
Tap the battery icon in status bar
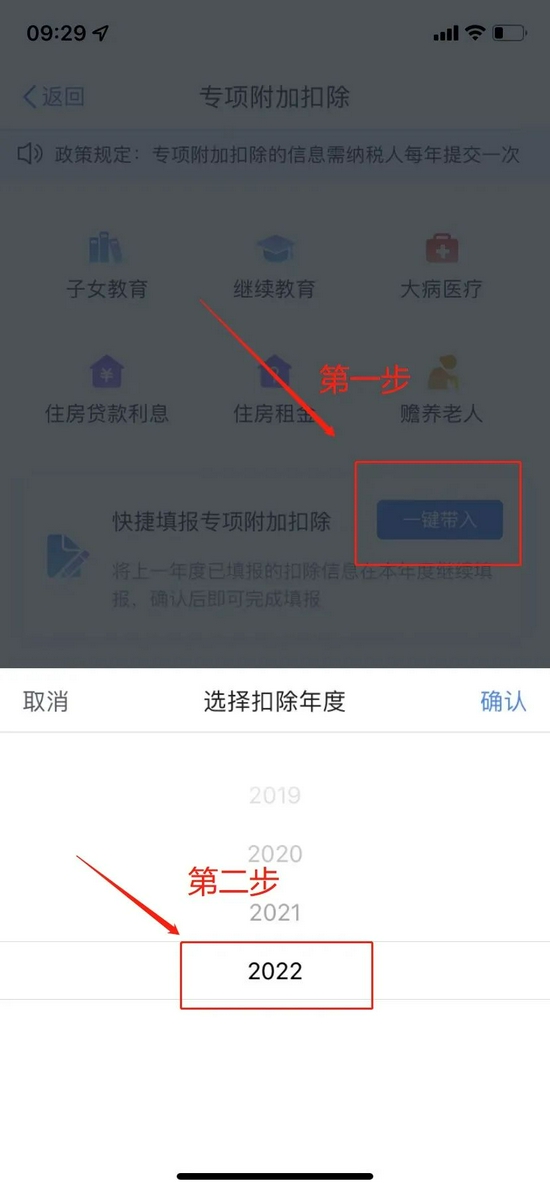509,33
